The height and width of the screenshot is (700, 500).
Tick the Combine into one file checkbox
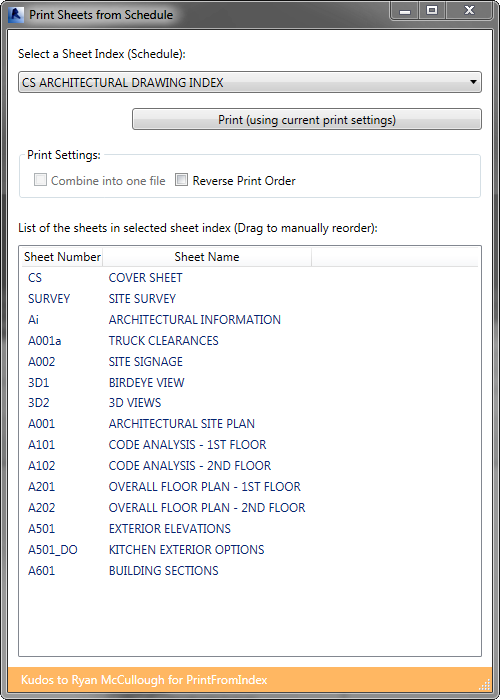[x=40, y=180]
